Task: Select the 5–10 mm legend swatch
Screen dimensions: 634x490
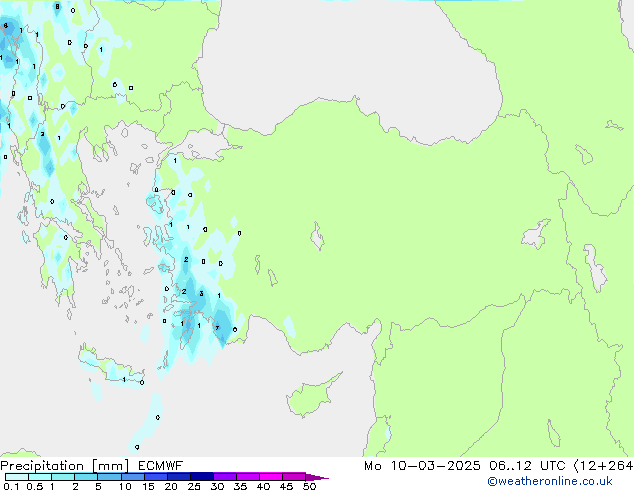Action: pyautogui.click(x=109, y=477)
